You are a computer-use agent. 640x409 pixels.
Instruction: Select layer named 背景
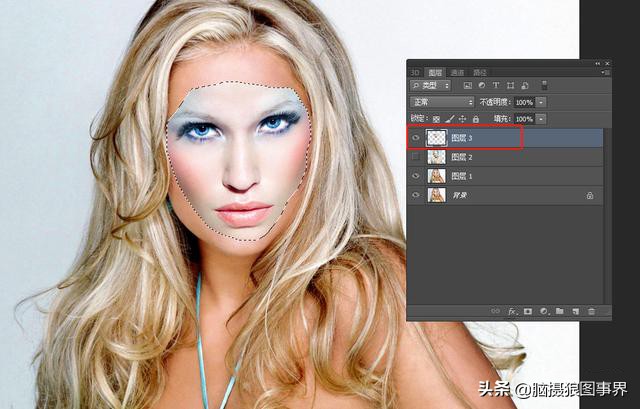[x=460, y=196]
